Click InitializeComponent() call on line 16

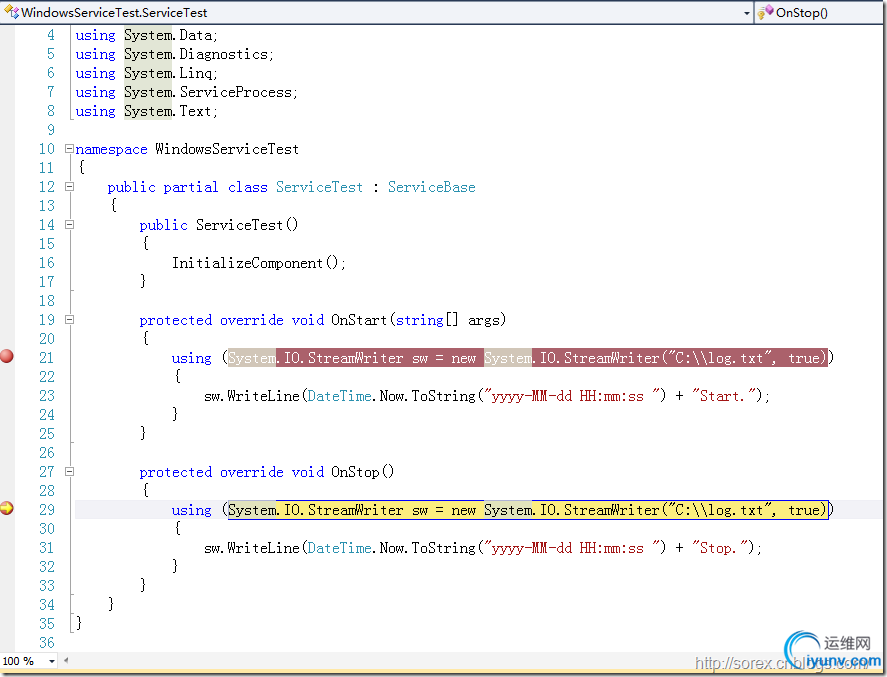[259, 263]
